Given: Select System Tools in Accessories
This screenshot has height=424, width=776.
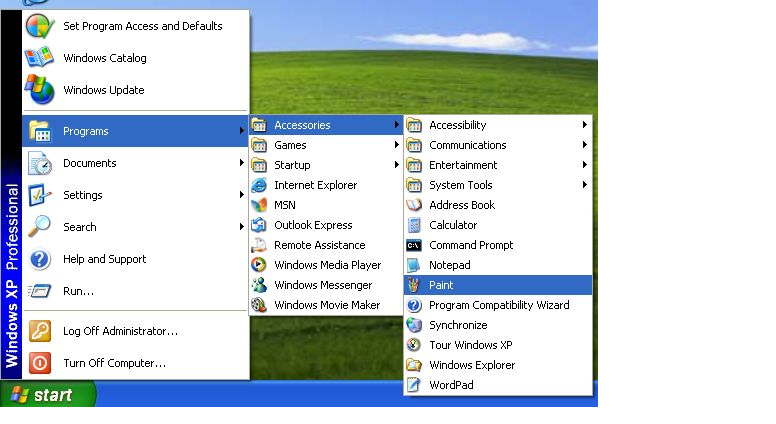Looking at the screenshot, I should (498, 185).
